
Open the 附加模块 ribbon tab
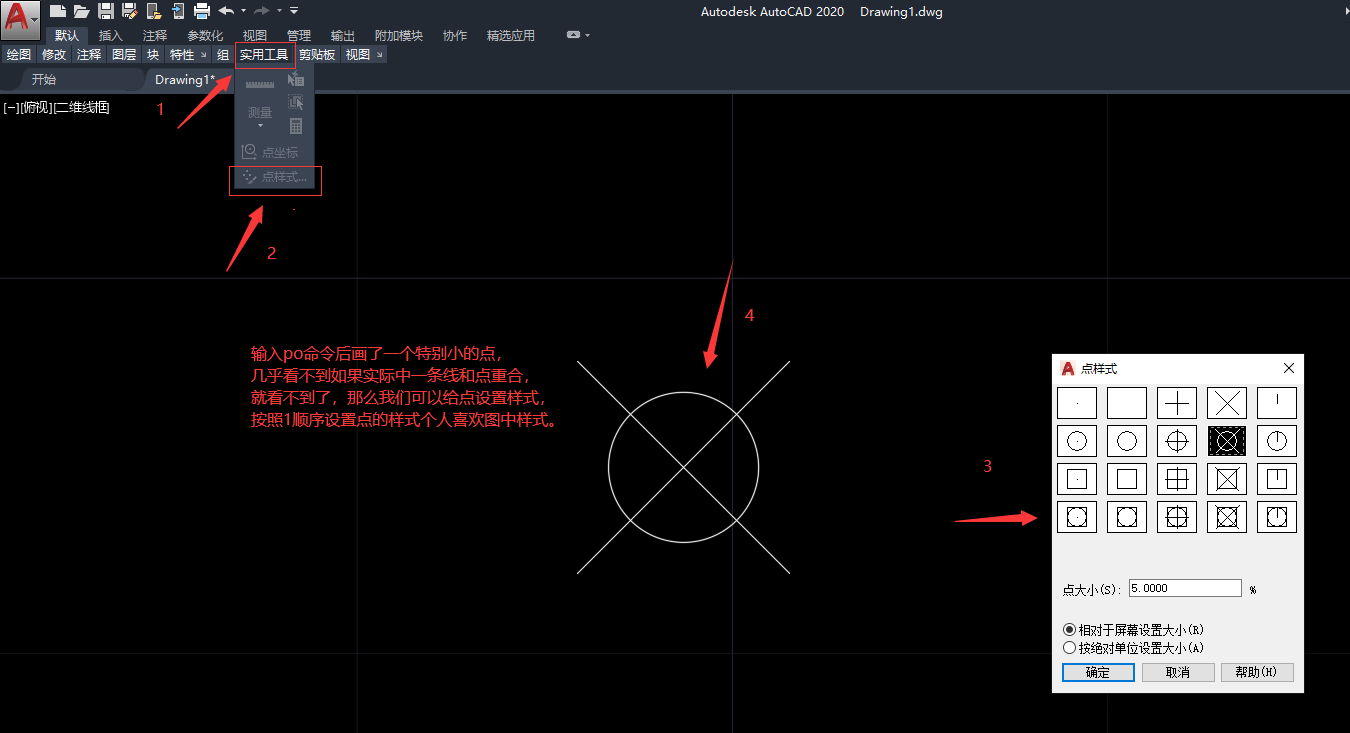click(x=399, y=35)
